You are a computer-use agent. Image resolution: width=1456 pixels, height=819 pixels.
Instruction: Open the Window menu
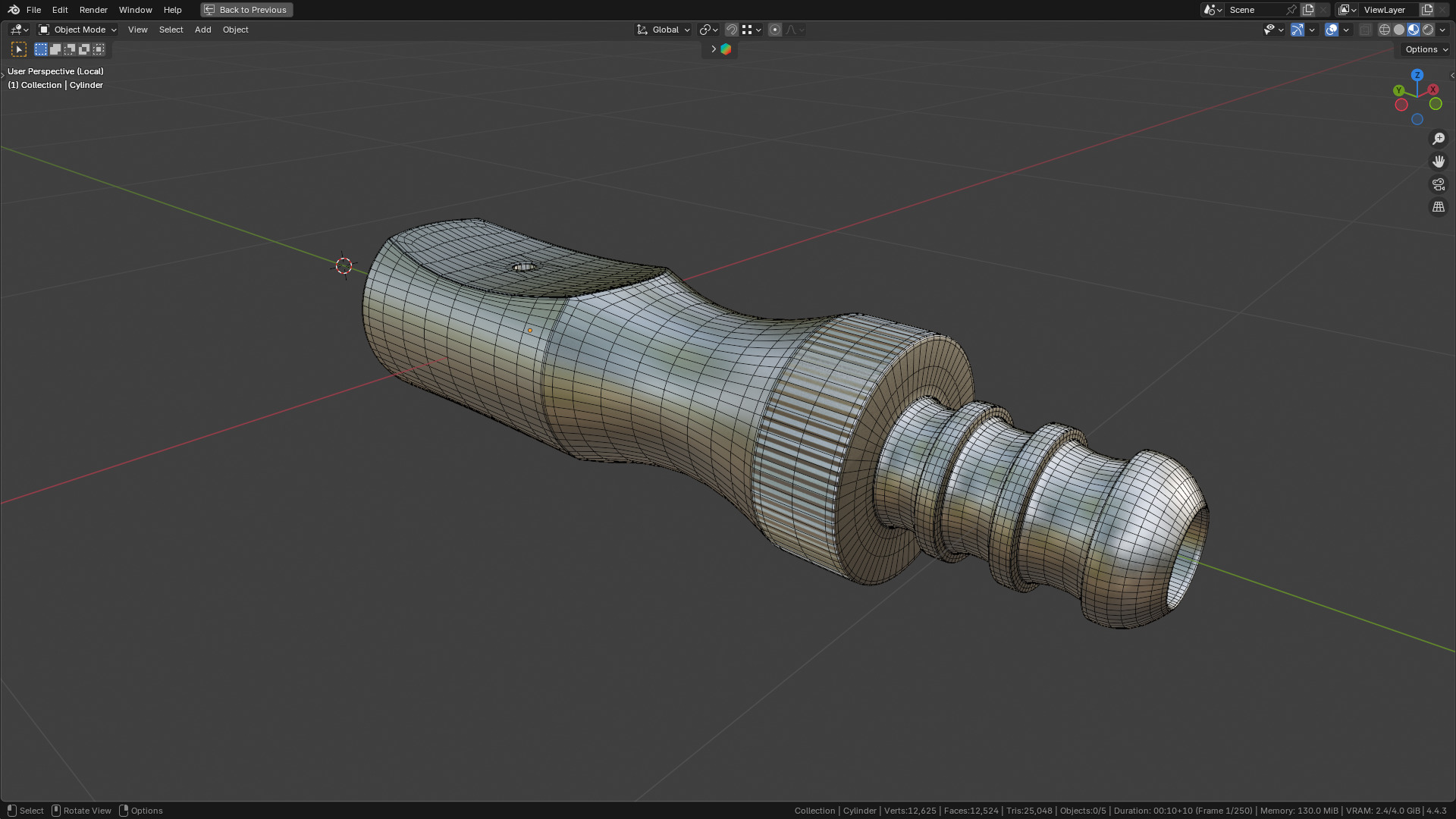[x=135, y=10]
